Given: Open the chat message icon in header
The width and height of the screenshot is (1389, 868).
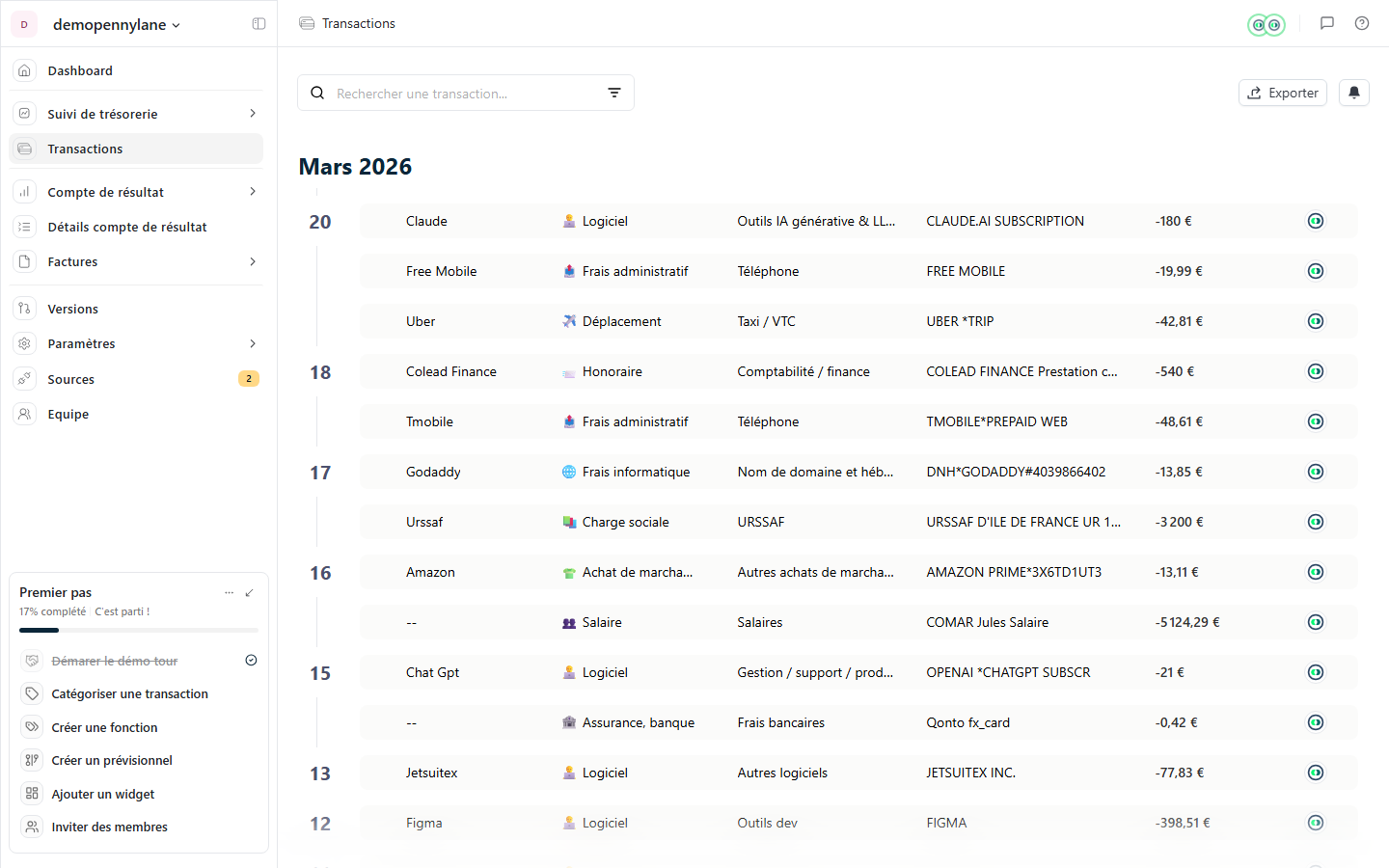Looking at the screenshot, I should (x=1327, y=23).
